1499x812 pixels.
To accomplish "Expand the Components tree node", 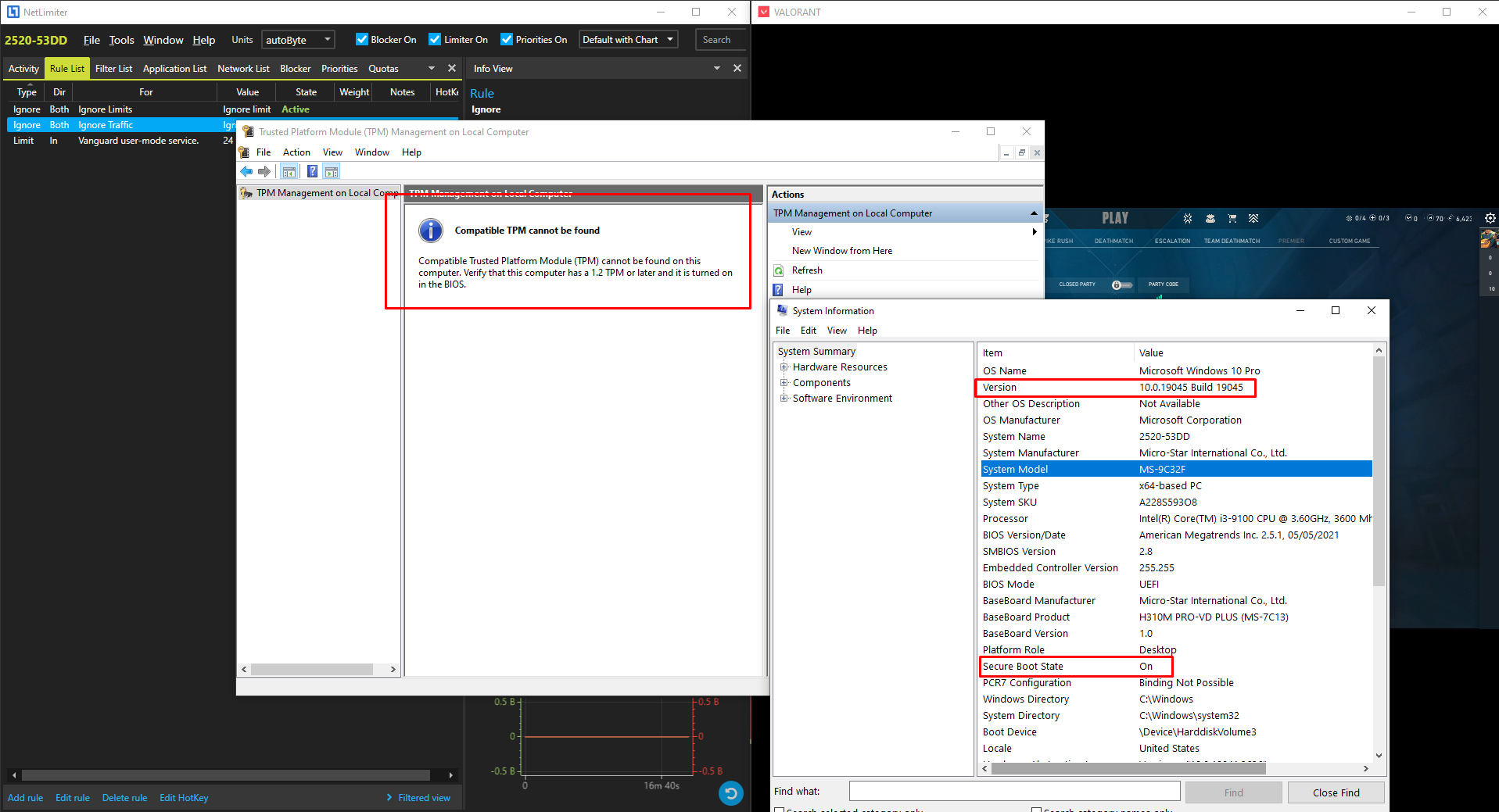I will point(784,383).
